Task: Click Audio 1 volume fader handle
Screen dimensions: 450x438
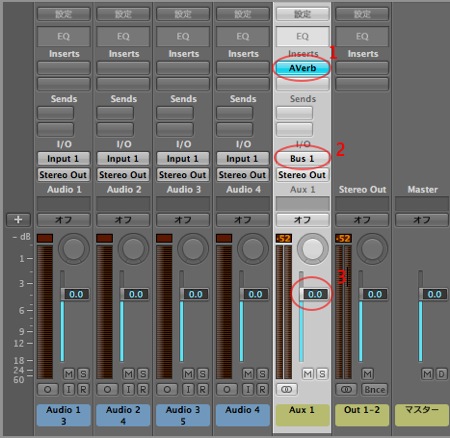Action: coord(75,294)
